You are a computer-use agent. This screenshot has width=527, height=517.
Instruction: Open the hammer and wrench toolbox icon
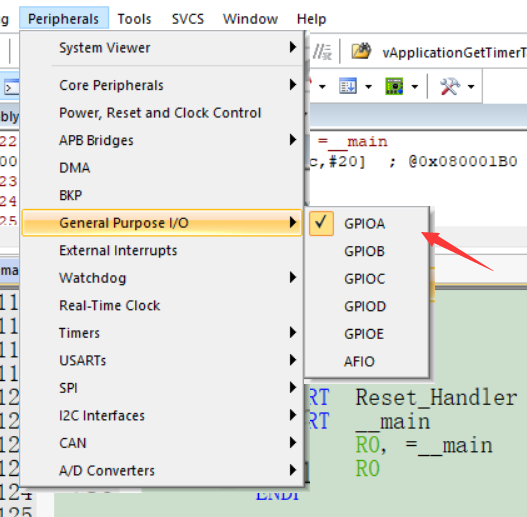pos(450,86)
